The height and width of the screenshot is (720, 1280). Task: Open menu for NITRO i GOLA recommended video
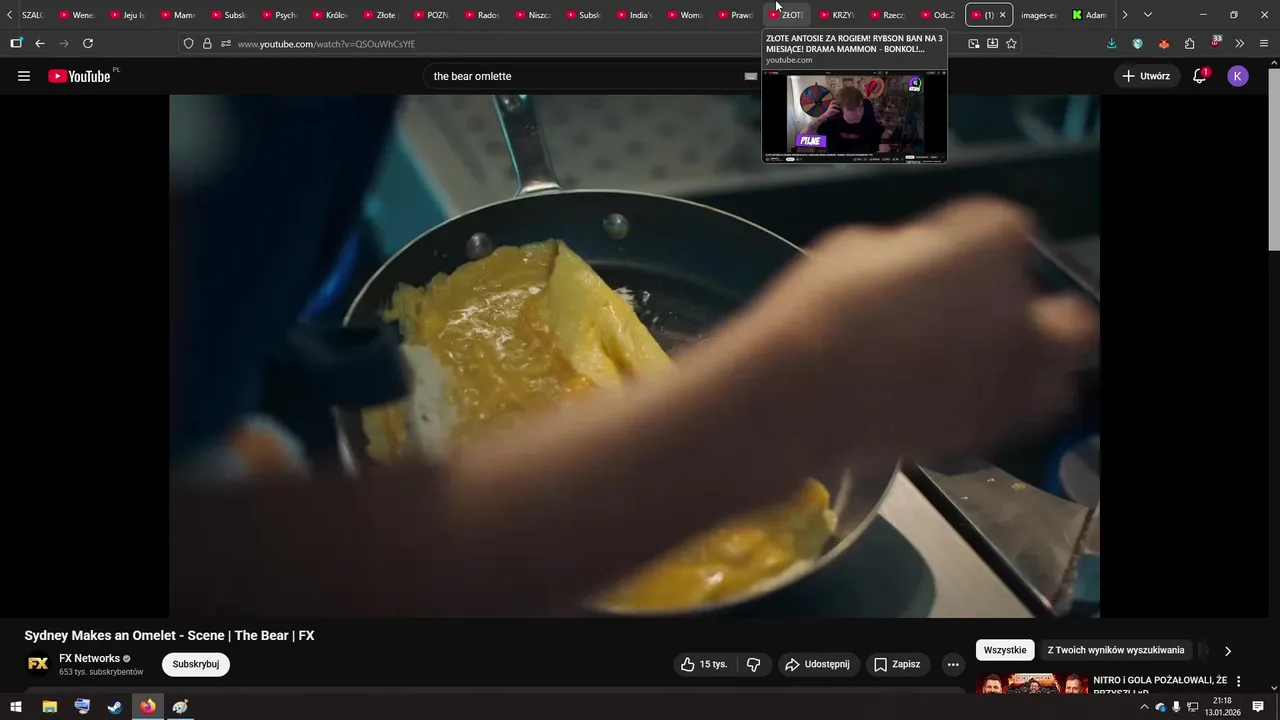click(x=1238, y=681)
